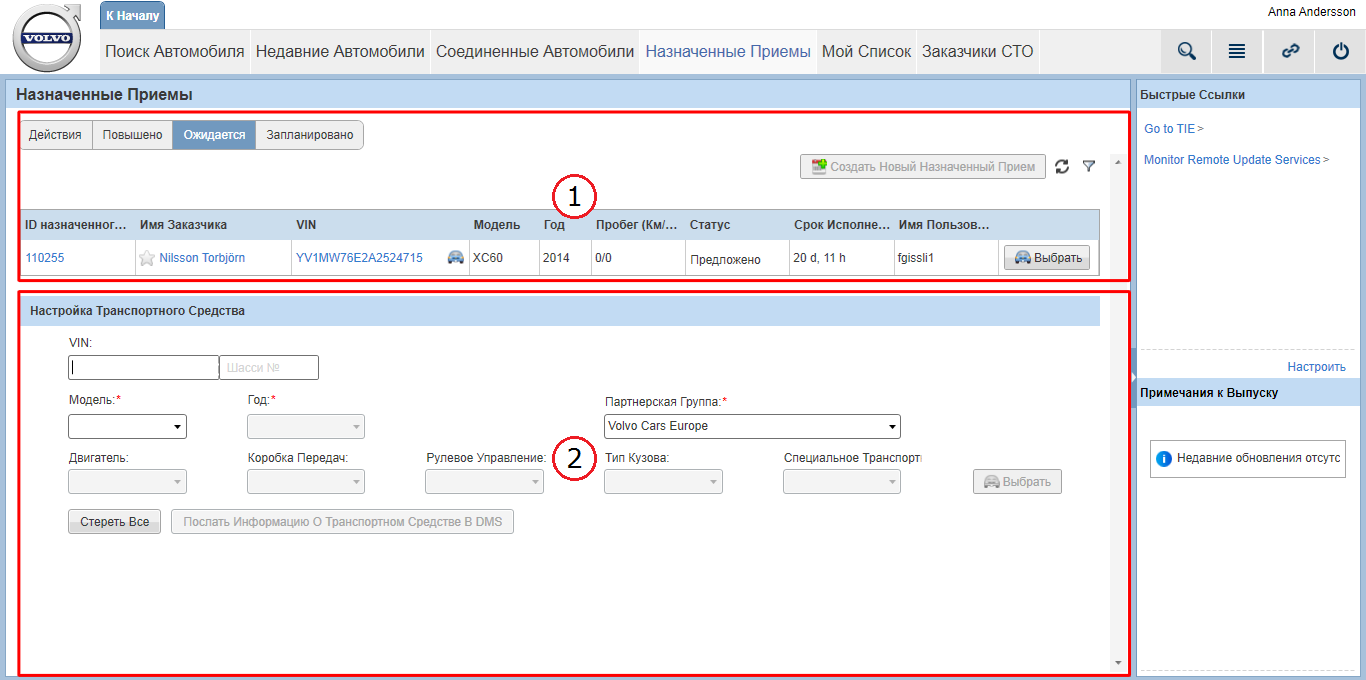Click scrollbar down arrow in main panel
1366x680 pixels.
coord(1117,663)
